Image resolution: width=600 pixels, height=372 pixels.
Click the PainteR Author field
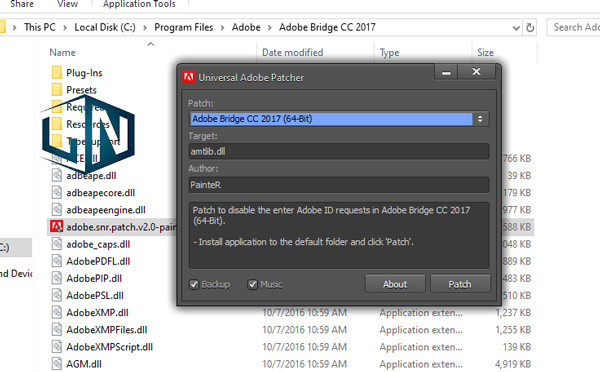point(339,184)
